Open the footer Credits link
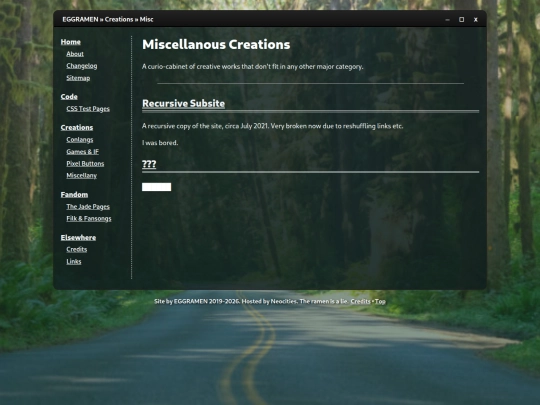540x405 pixels. [360, 301]
